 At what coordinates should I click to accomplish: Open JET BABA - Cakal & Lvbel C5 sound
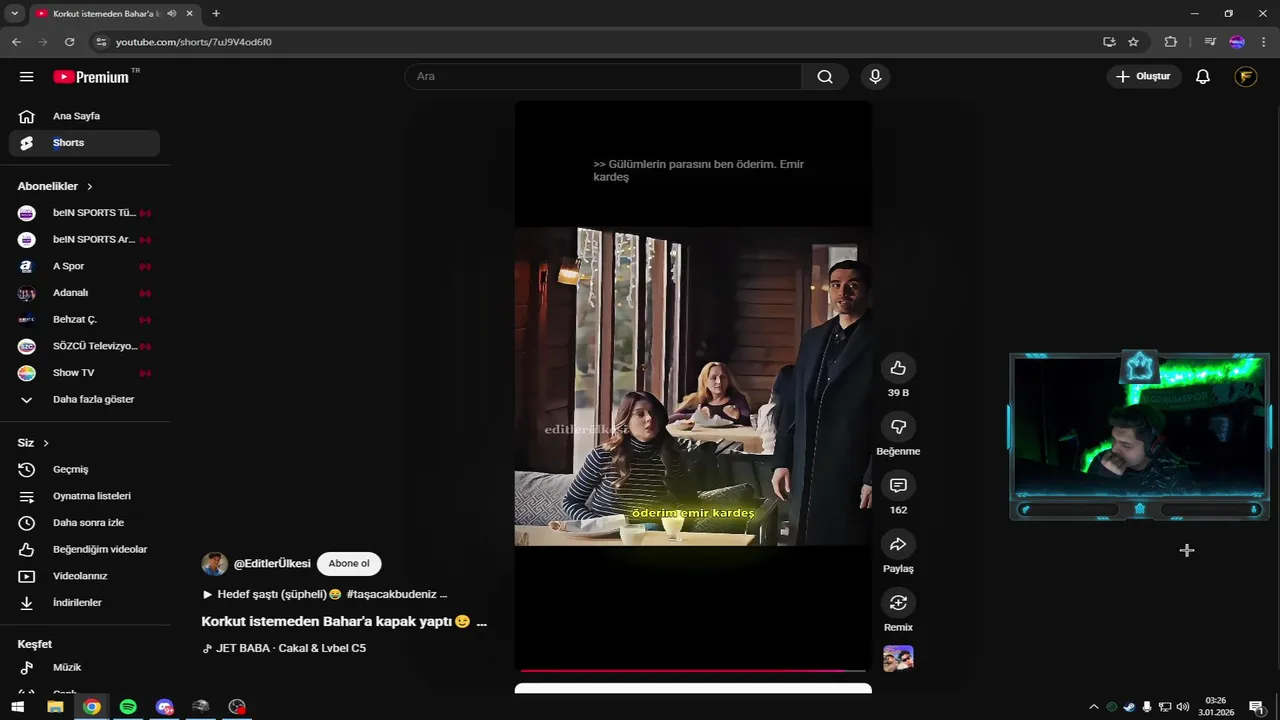coord(291,648)
